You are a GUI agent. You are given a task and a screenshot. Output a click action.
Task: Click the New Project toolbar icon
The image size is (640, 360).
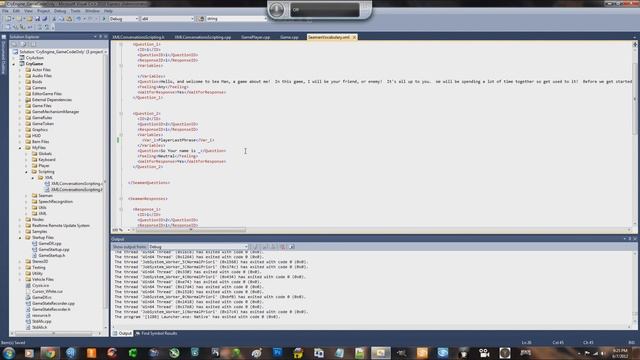click(8, 19)
